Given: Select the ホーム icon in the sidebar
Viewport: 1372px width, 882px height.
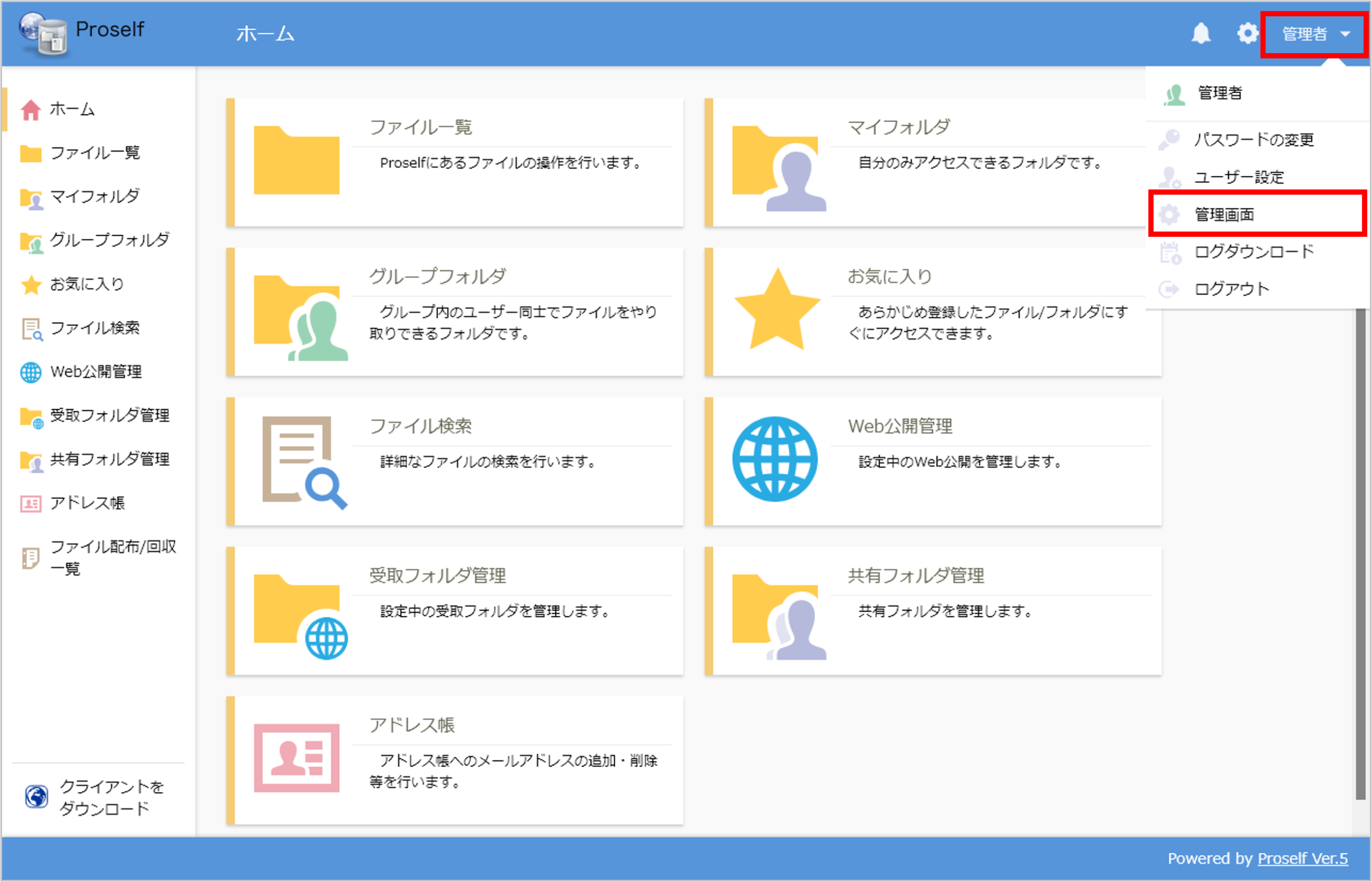Looking at the screenshot, I should point(30,109).
